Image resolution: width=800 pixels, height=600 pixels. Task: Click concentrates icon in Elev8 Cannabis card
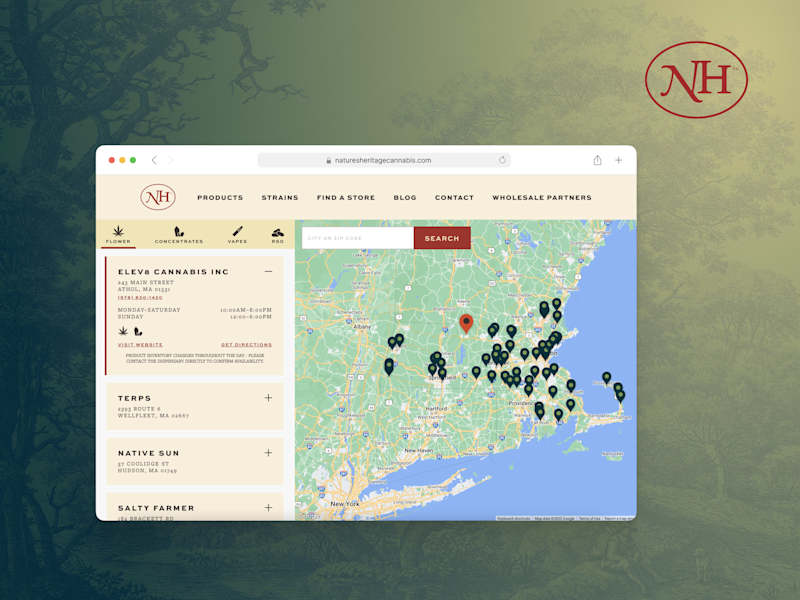138,331
